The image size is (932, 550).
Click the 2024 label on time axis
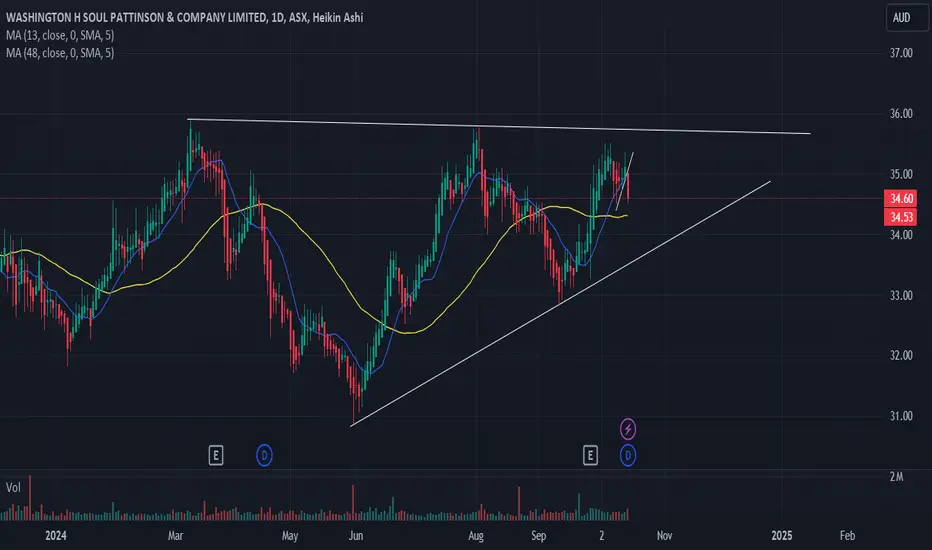pos(56,536)
